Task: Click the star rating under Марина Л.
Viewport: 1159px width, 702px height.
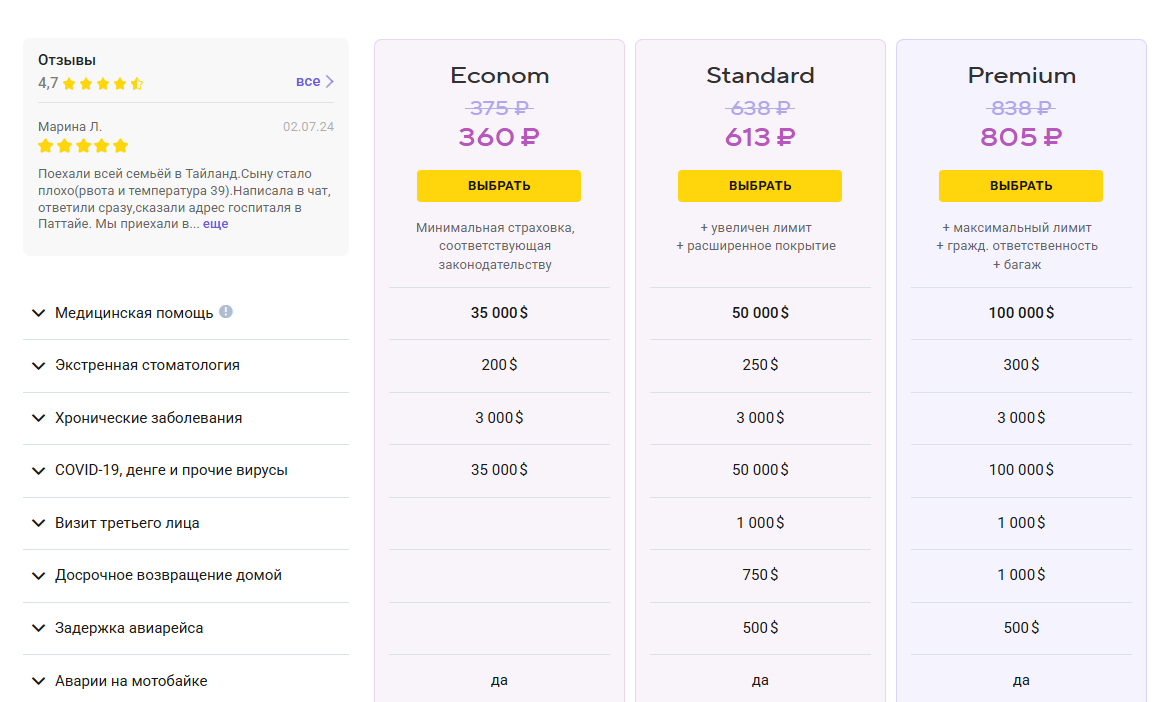Action: (83, 146)
